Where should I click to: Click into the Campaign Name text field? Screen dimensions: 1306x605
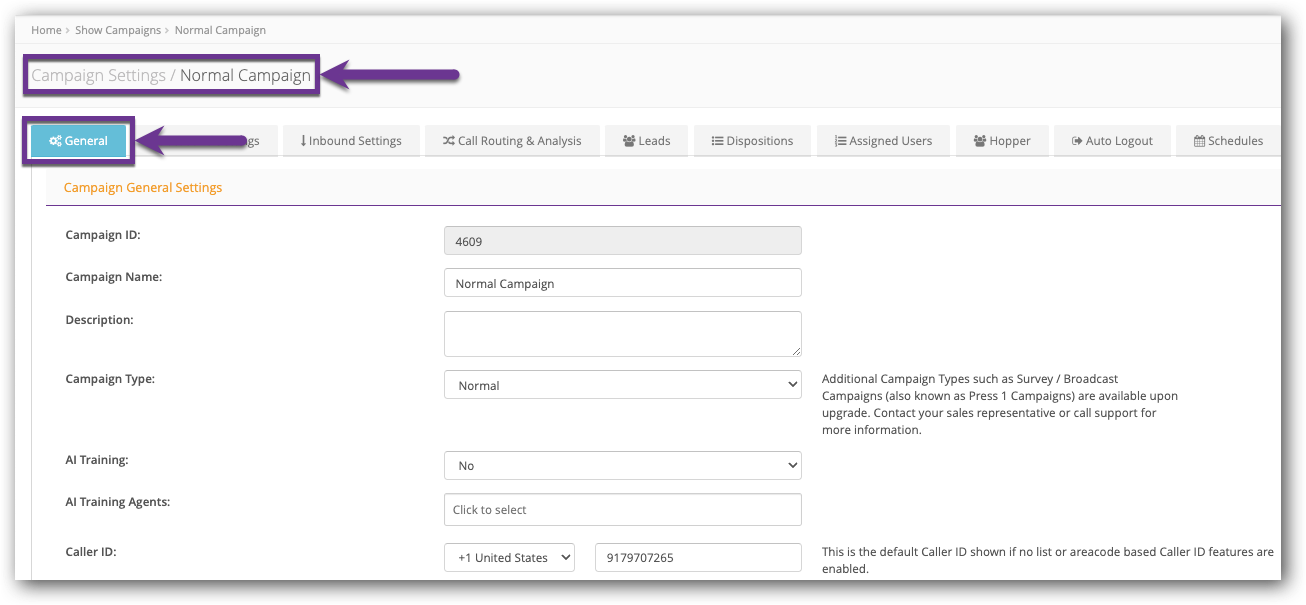pyautogui.click(x=622, y=283)
